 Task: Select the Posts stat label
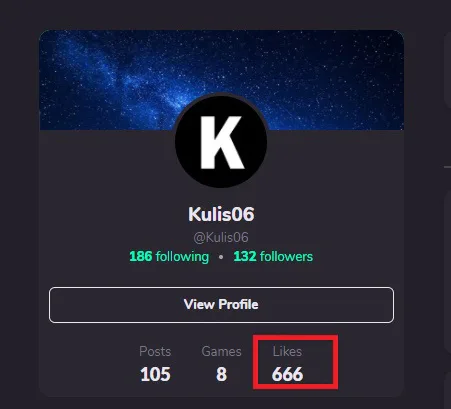coord(155,351)
